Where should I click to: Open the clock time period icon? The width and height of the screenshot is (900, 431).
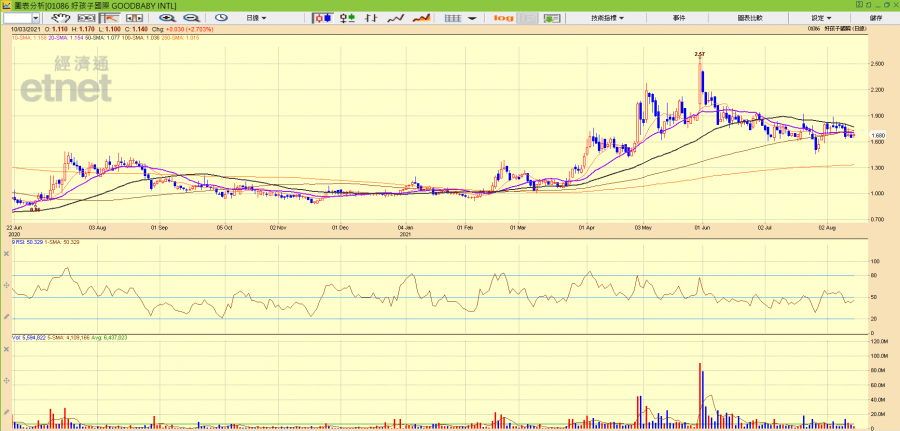220,18
